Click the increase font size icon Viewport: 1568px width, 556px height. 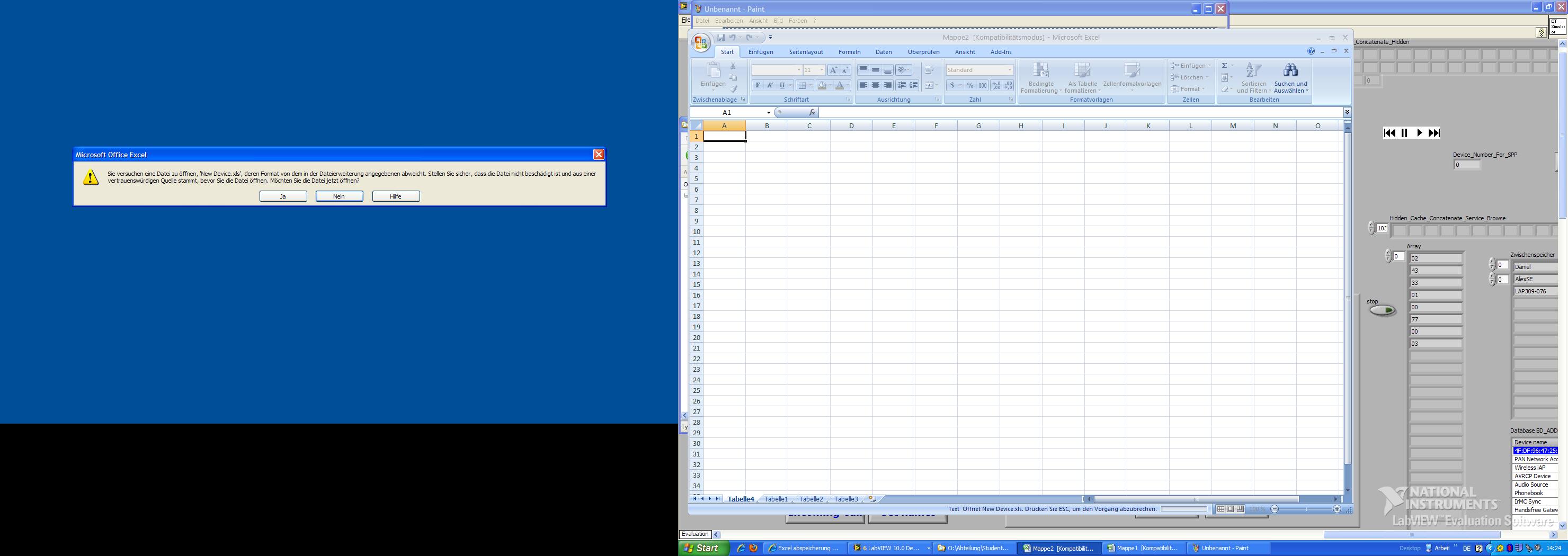coord(833,70)
